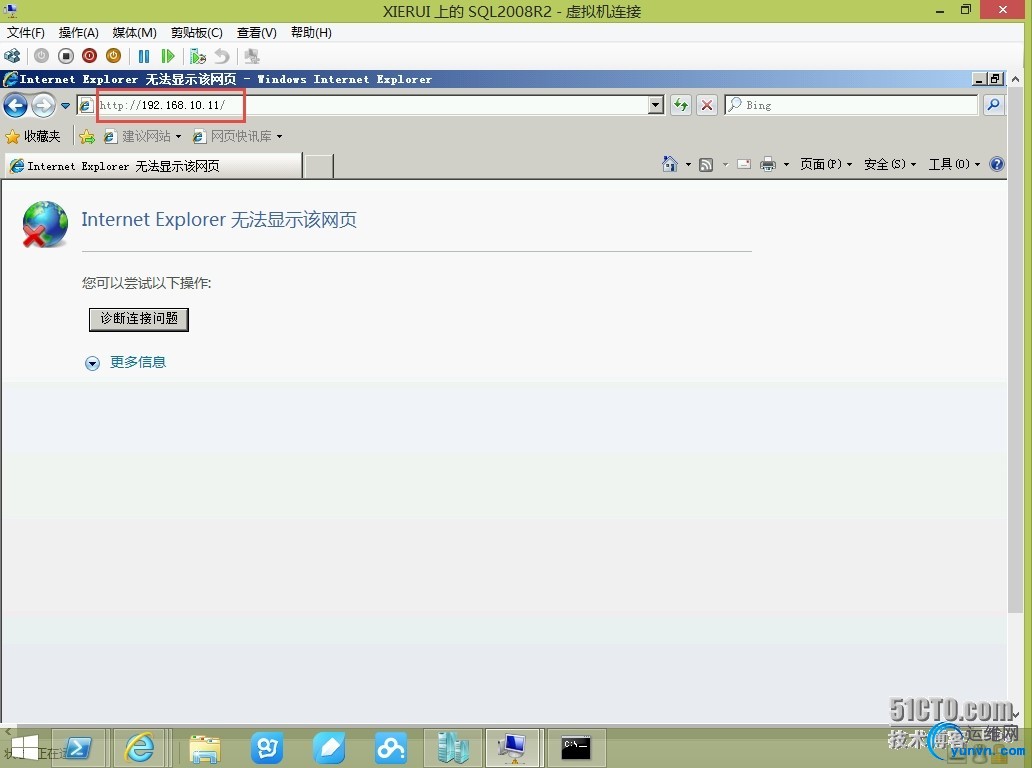This screenshot has width=1032, height=768.
Task: Click the Ctrl+Alt+Del icon in VM toolbar
Action: (12, 56)
